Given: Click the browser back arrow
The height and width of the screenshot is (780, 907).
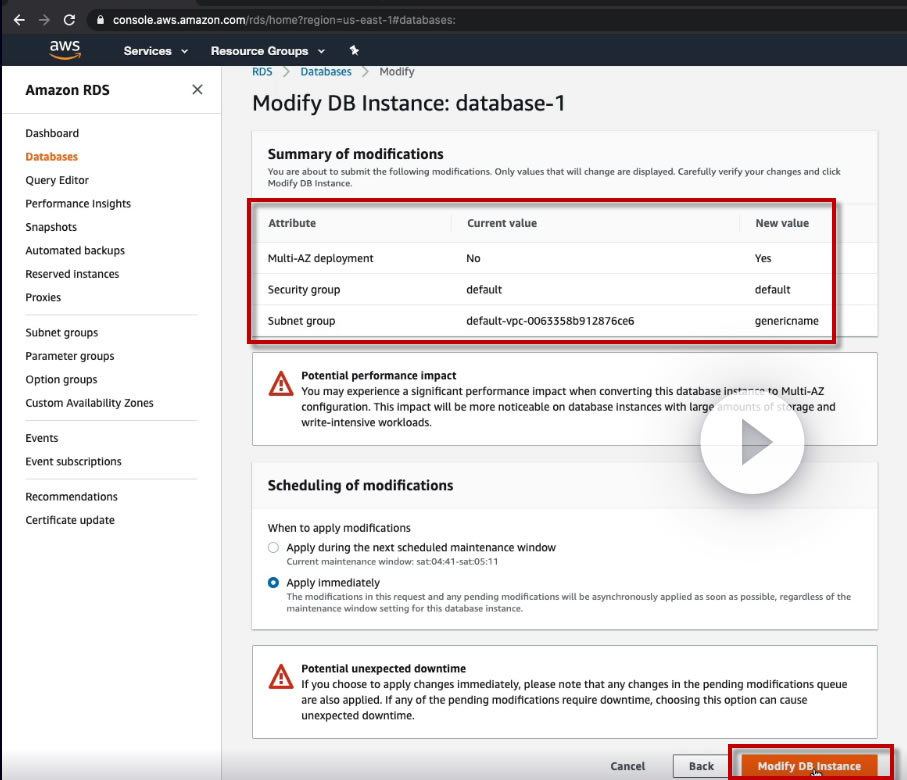Looking at the screenshot, I should tap(19, 20).
